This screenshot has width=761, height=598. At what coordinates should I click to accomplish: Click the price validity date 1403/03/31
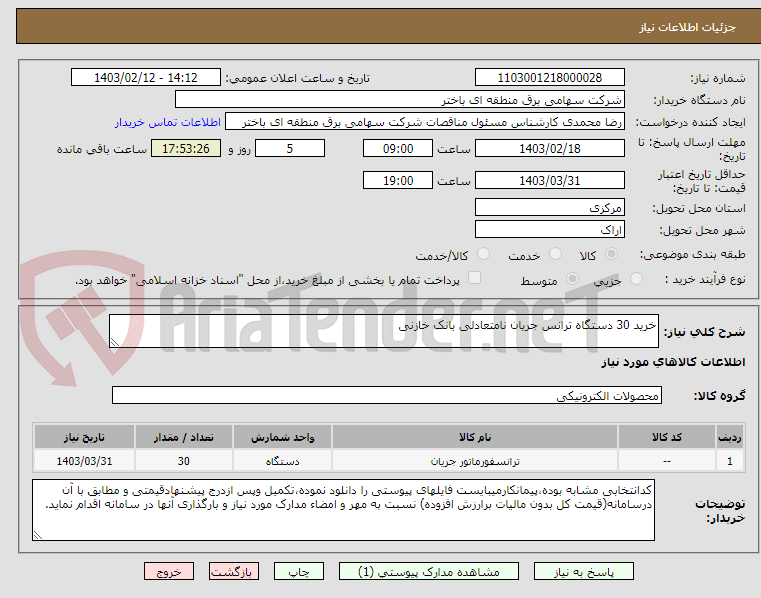coord(549,181)
